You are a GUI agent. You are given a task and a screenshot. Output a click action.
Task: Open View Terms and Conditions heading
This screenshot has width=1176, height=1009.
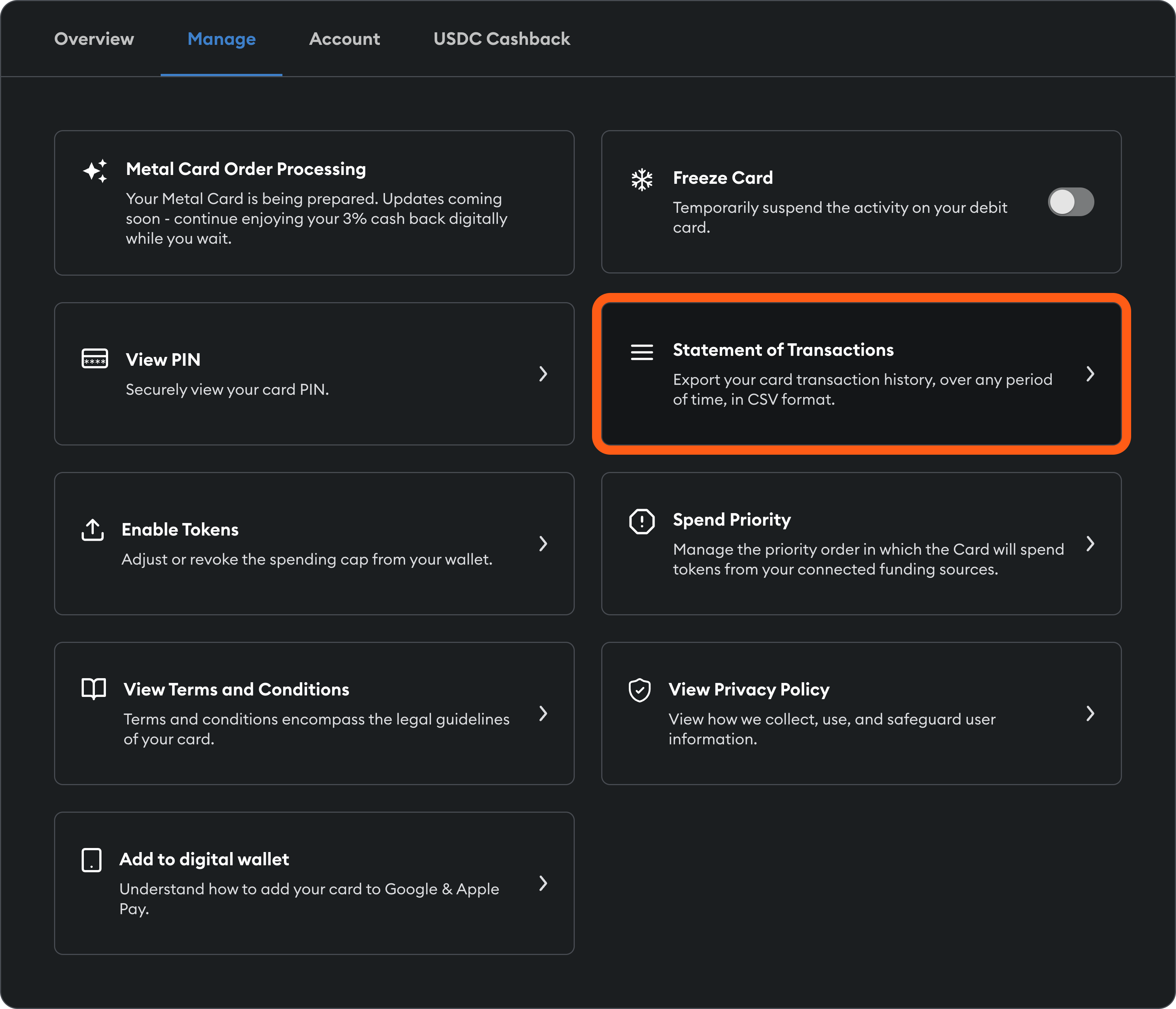236,690
